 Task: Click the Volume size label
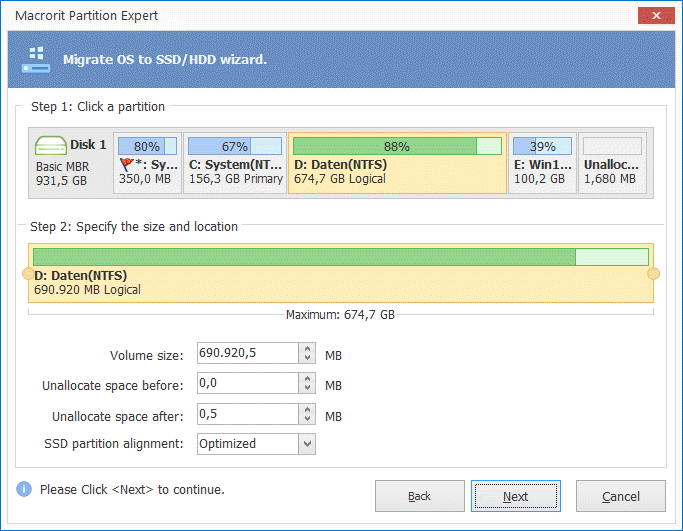tap(146, 355)
